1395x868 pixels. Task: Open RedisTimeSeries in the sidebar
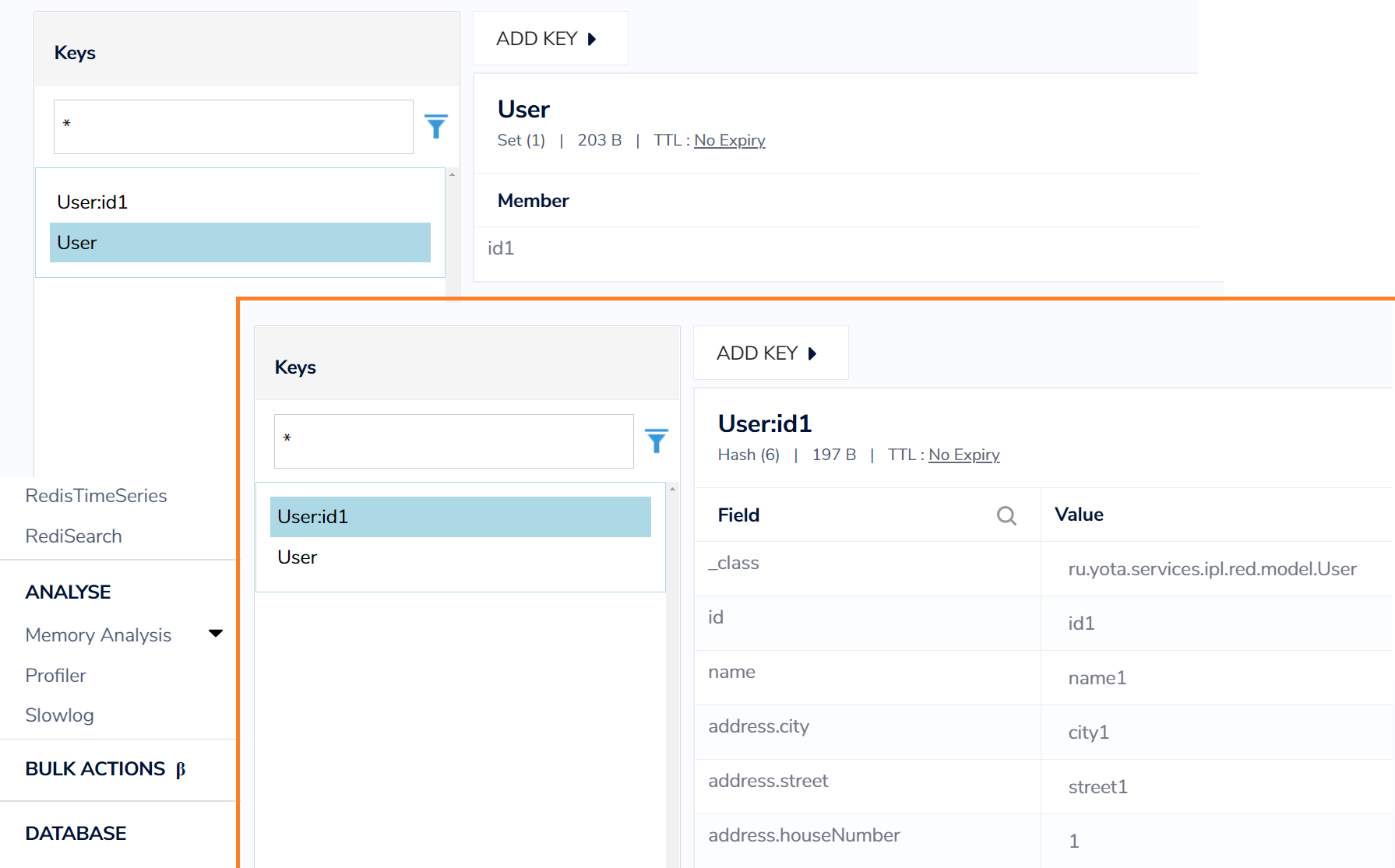[x=96, y=496]
